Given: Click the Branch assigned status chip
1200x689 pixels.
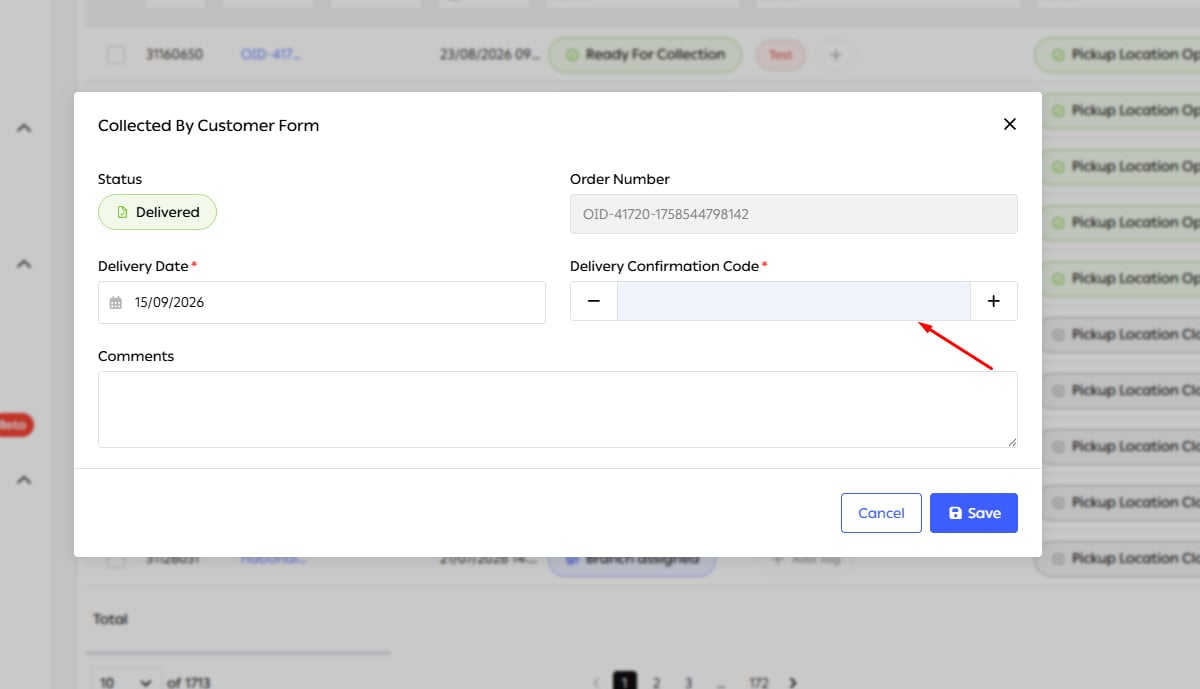Looking at the screenshot, I should point(632,559).
